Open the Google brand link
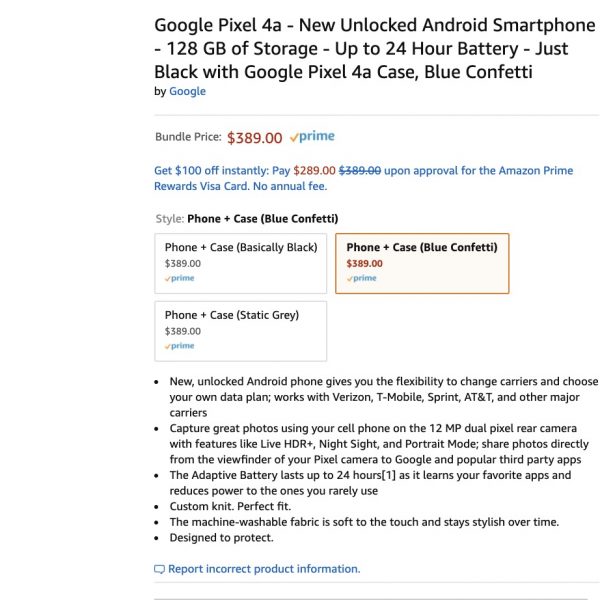This screenshot has height=600, width=600. coord(187,91)
